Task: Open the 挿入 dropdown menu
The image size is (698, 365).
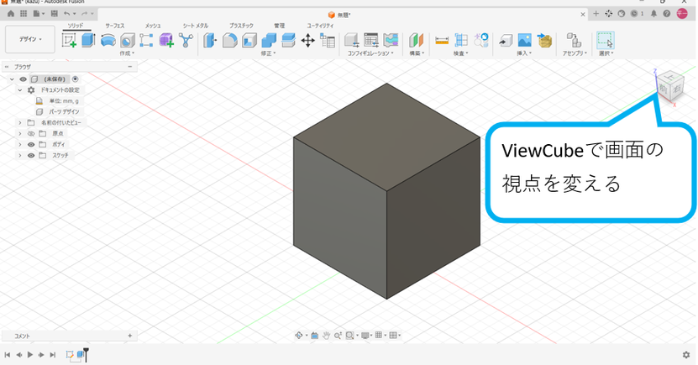Action: click(x=524, y=53)
